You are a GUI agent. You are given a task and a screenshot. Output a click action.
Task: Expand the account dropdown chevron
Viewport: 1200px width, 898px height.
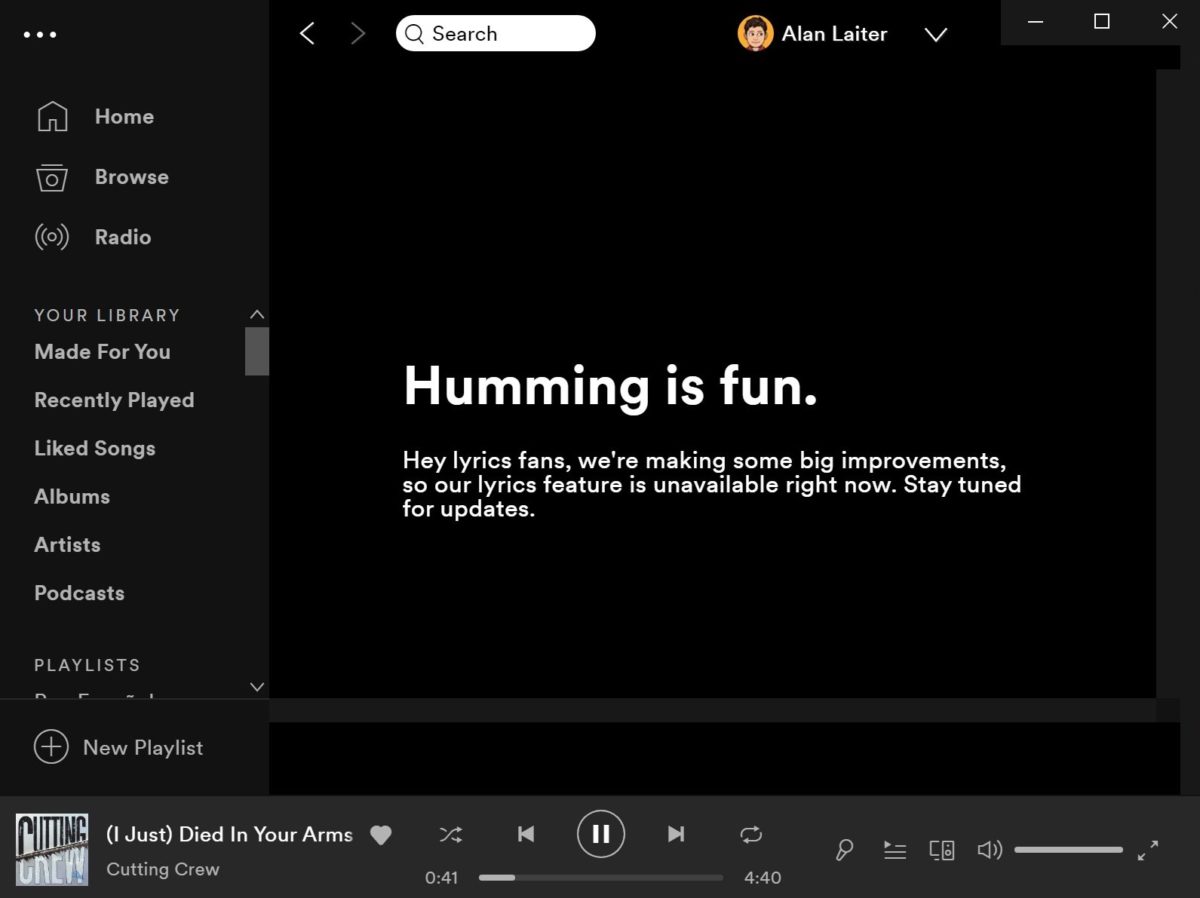pos(935,35)
